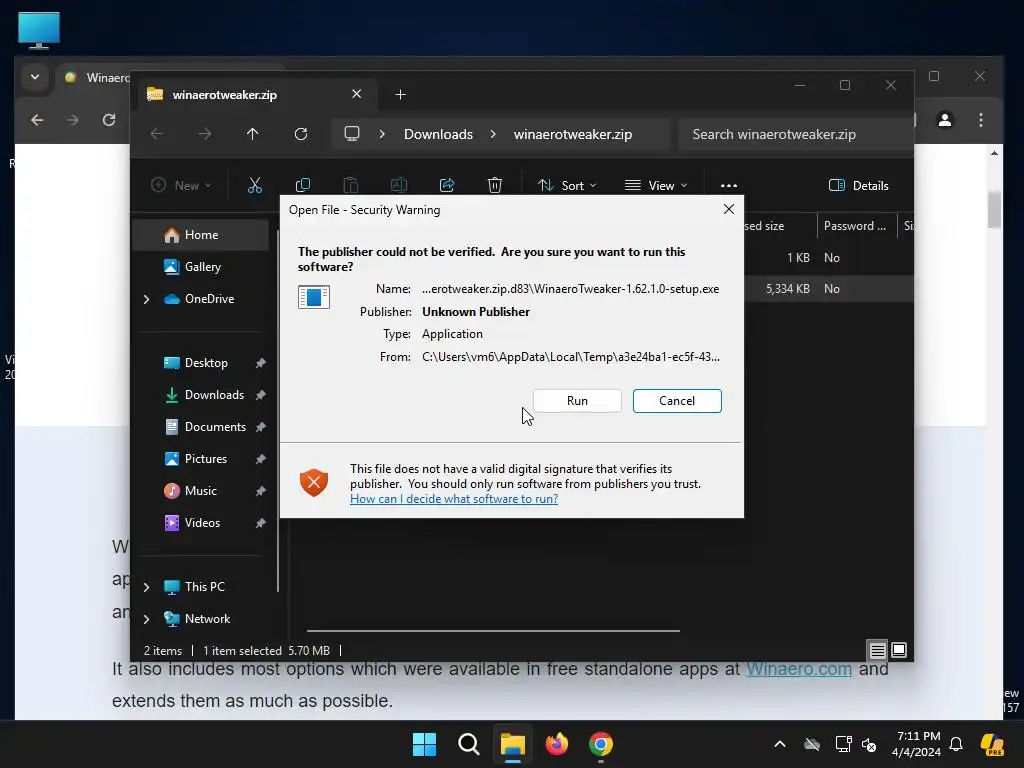Click Cancel in the Security Warning dialog

point(677,400)
